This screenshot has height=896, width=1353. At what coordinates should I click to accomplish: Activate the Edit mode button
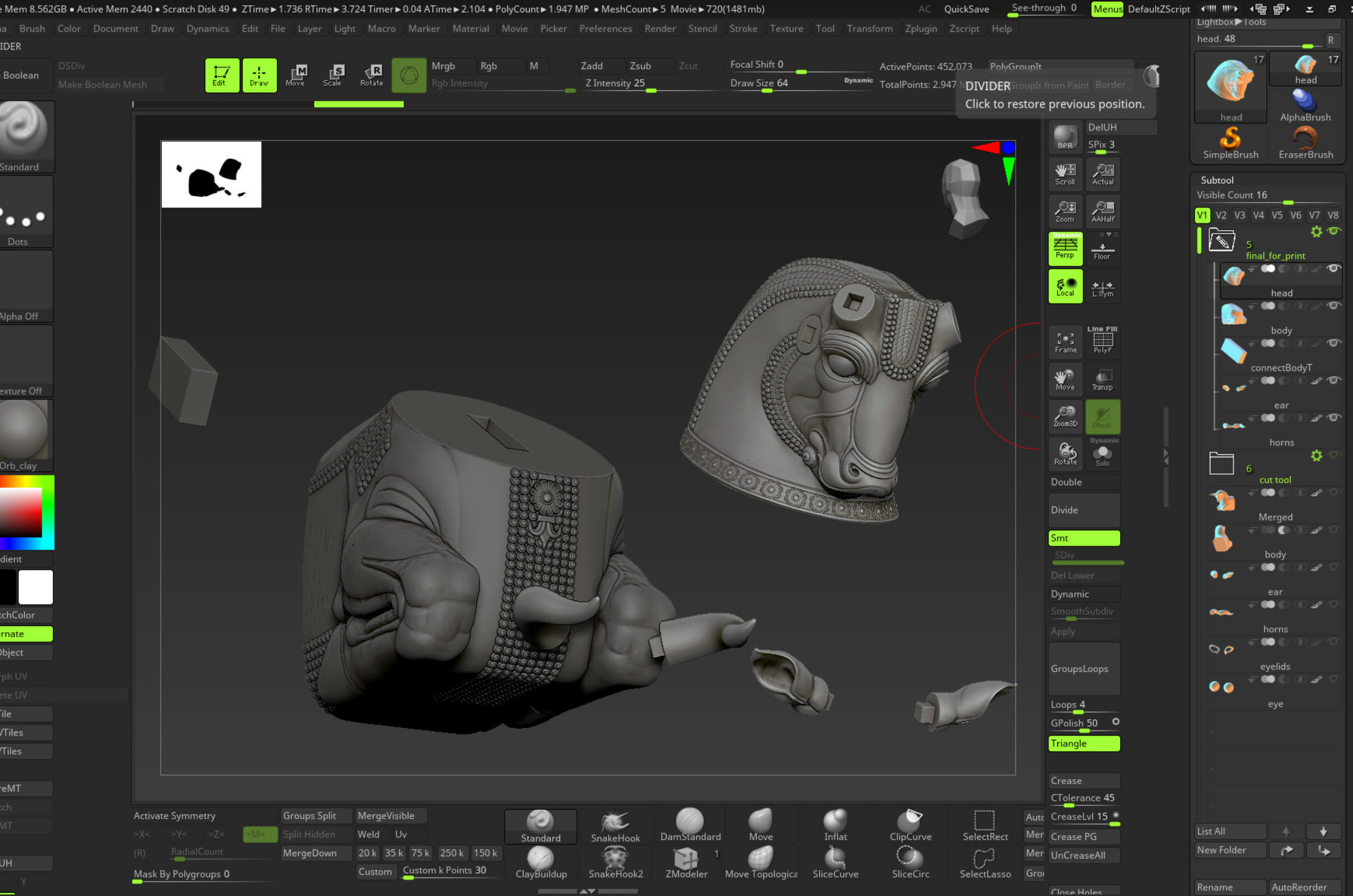pos(222,75)
